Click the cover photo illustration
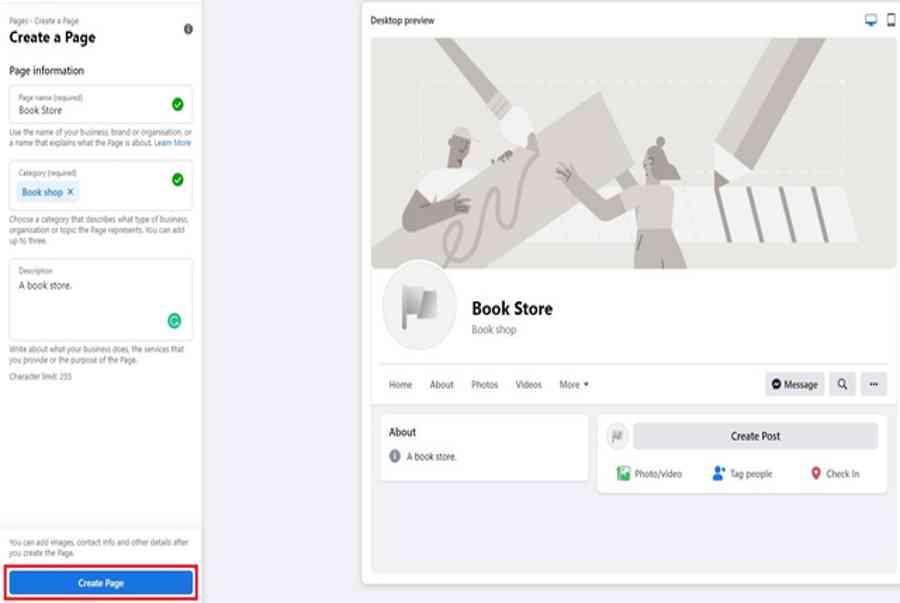The width and height of the screenshot is (900, 603). point(634,153)
